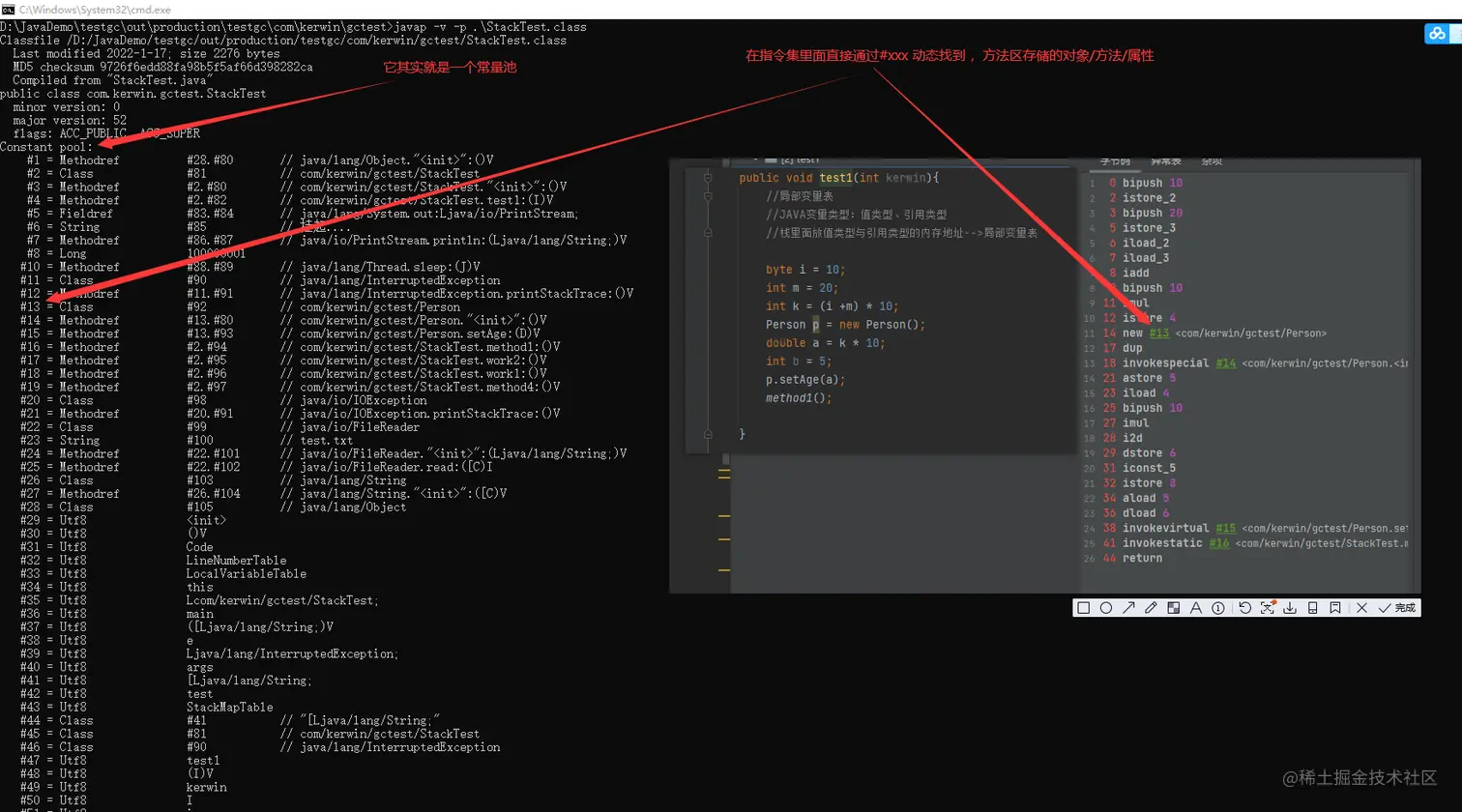Follow the #14 link after invokespecial
Image resolution: width=1462 pixels, height=812 pixels.
1225,362
